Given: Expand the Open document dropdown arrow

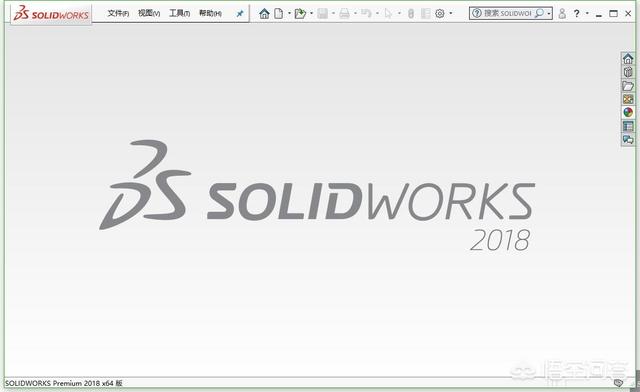Looking at the screenshot, I should 311,13.
